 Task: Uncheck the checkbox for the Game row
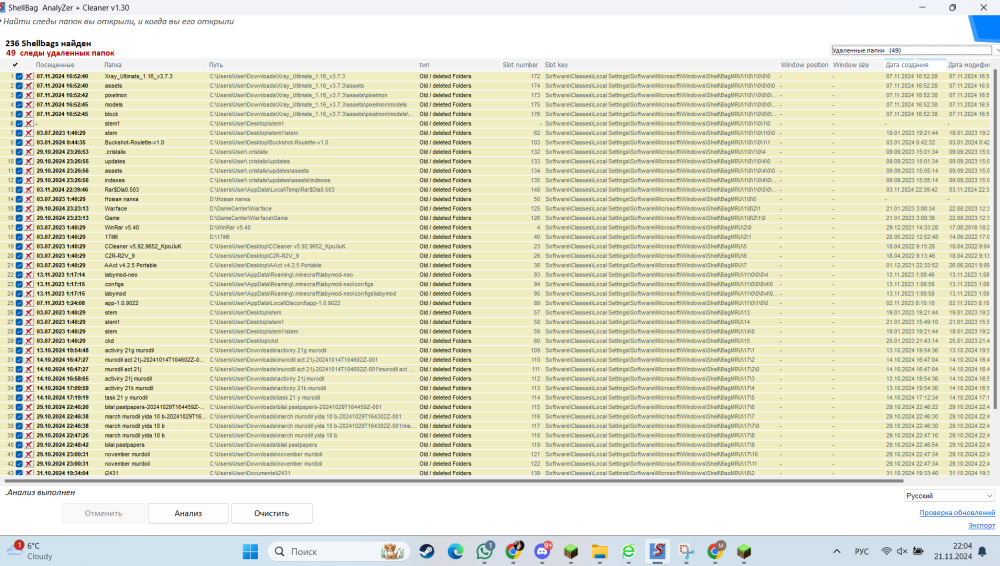pos(19,218)
